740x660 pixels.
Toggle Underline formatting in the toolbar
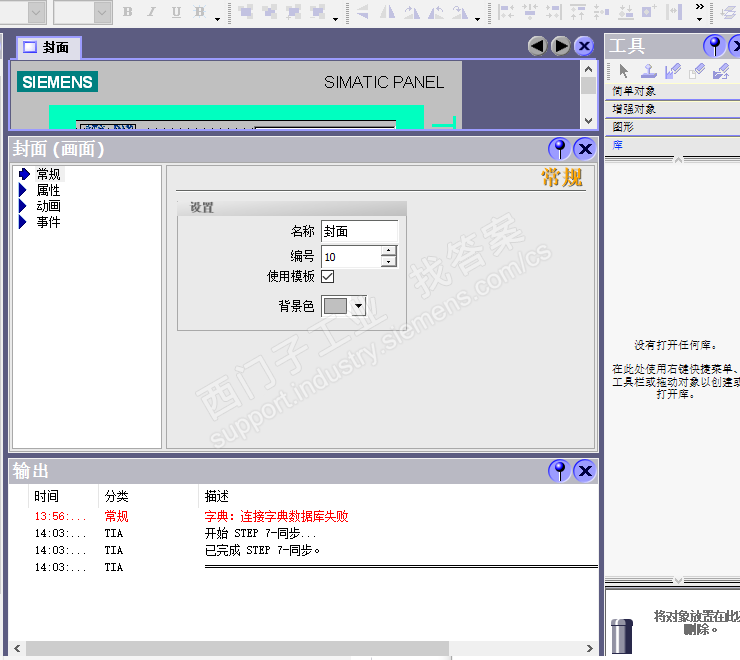176,12
